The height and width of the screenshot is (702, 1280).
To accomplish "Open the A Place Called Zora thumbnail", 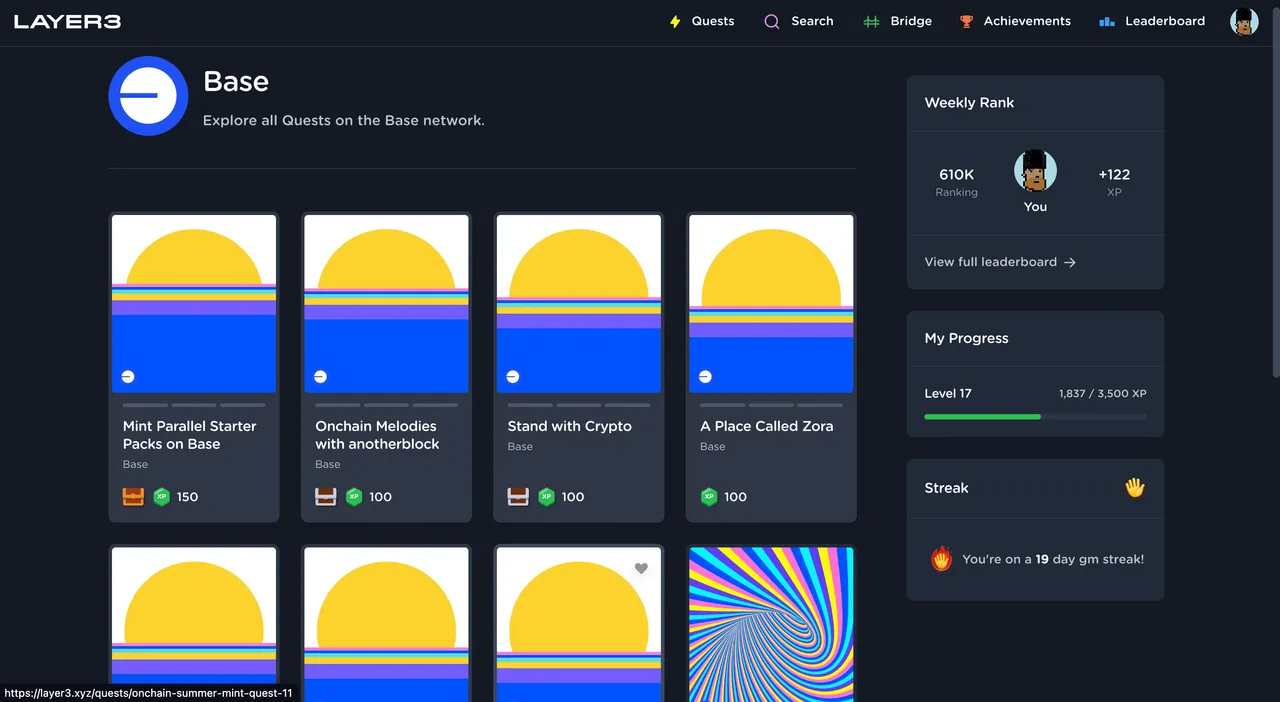I will [x=771, y=304].
